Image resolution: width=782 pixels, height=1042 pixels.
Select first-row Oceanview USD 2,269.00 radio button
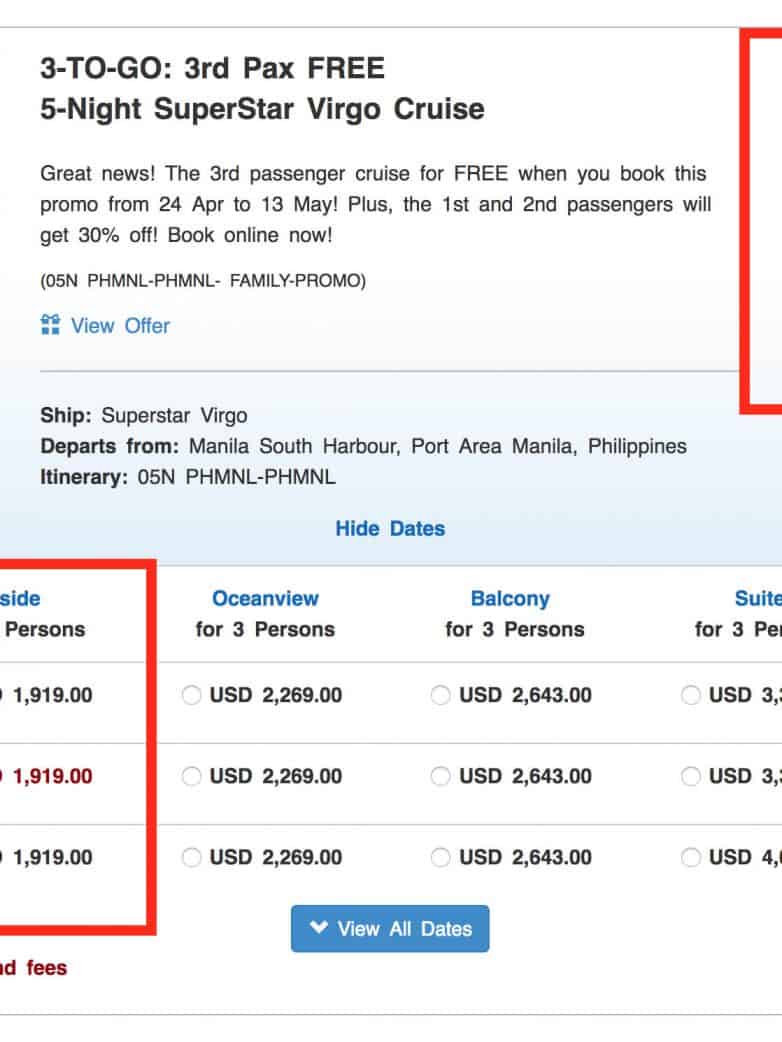point(192,695)
